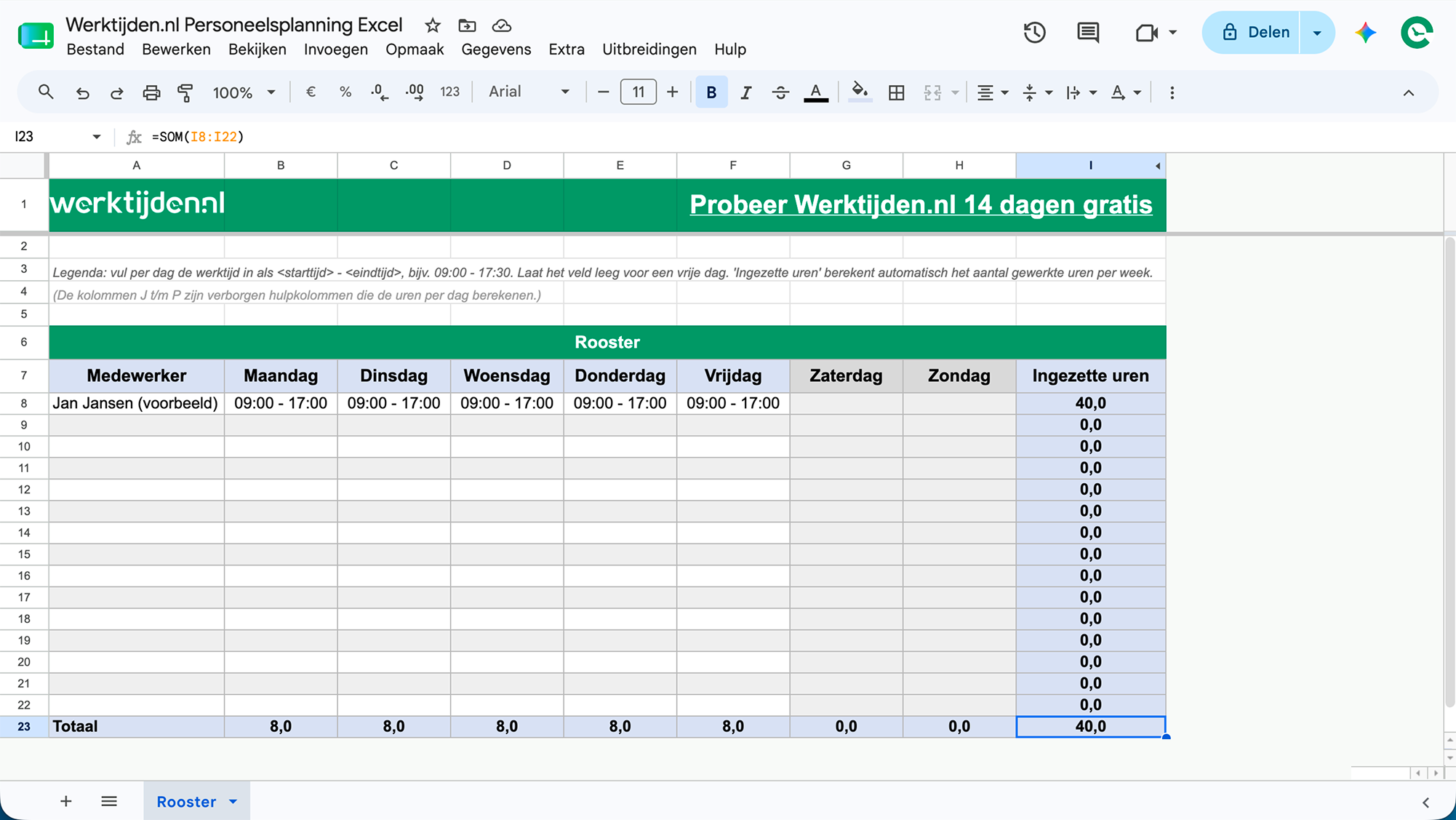Open the Opmaak menu

pos(415,49)
